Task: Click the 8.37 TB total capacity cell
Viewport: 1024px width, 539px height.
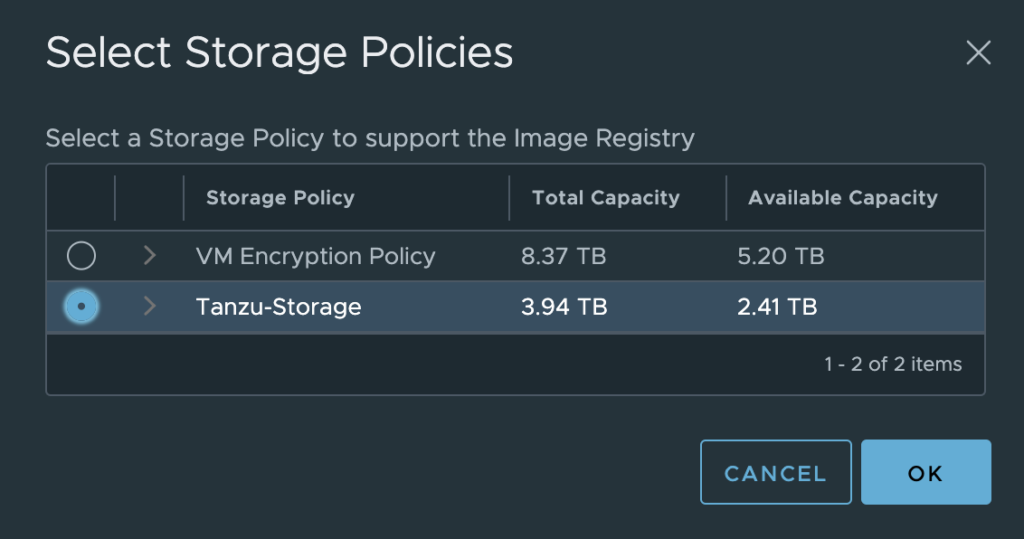Action: coord(563,256)
